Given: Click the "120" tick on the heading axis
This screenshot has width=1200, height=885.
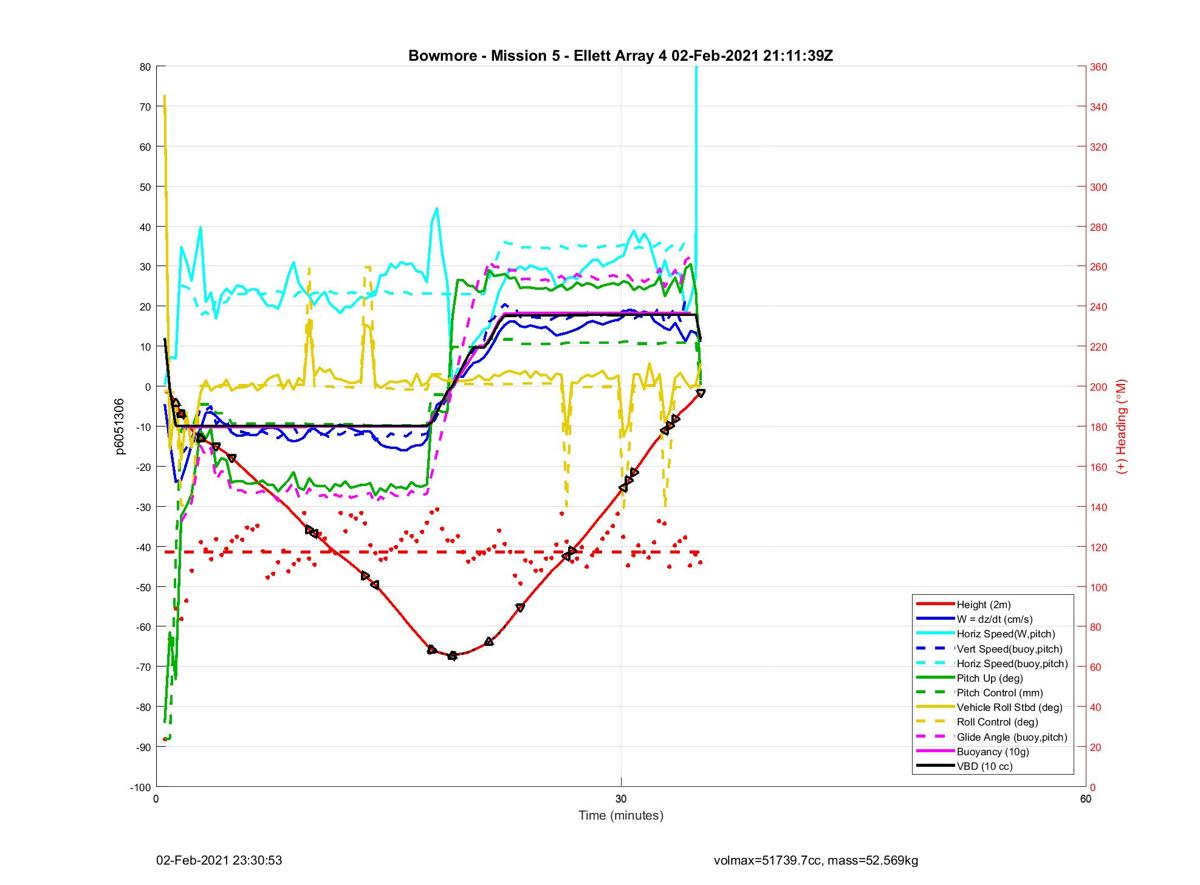Looking at the screenshot, I should (1099, 547).
